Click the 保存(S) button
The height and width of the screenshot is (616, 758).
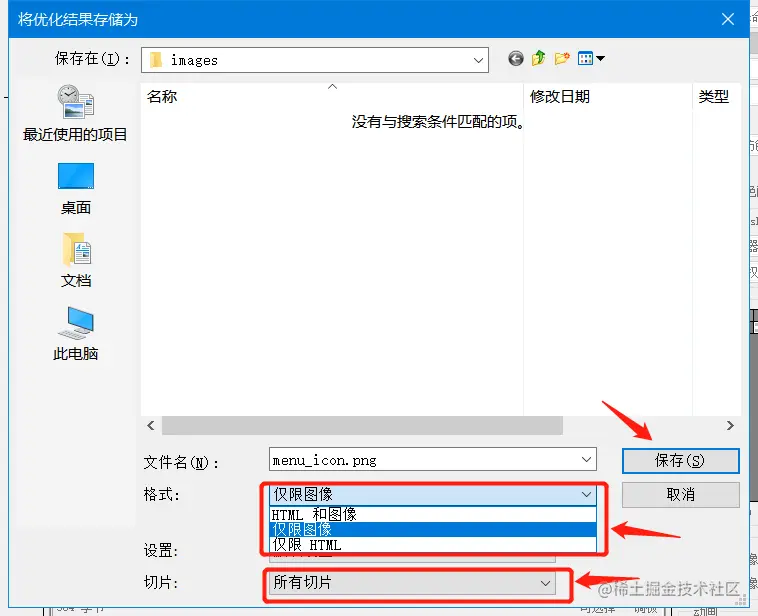pos(680,461)
